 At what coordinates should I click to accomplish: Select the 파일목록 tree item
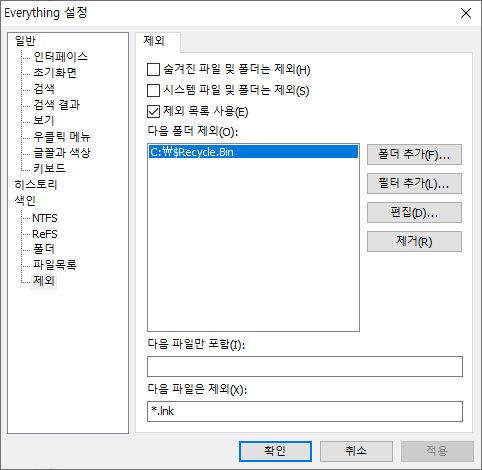pyautogui.click(x=55, y=265)
